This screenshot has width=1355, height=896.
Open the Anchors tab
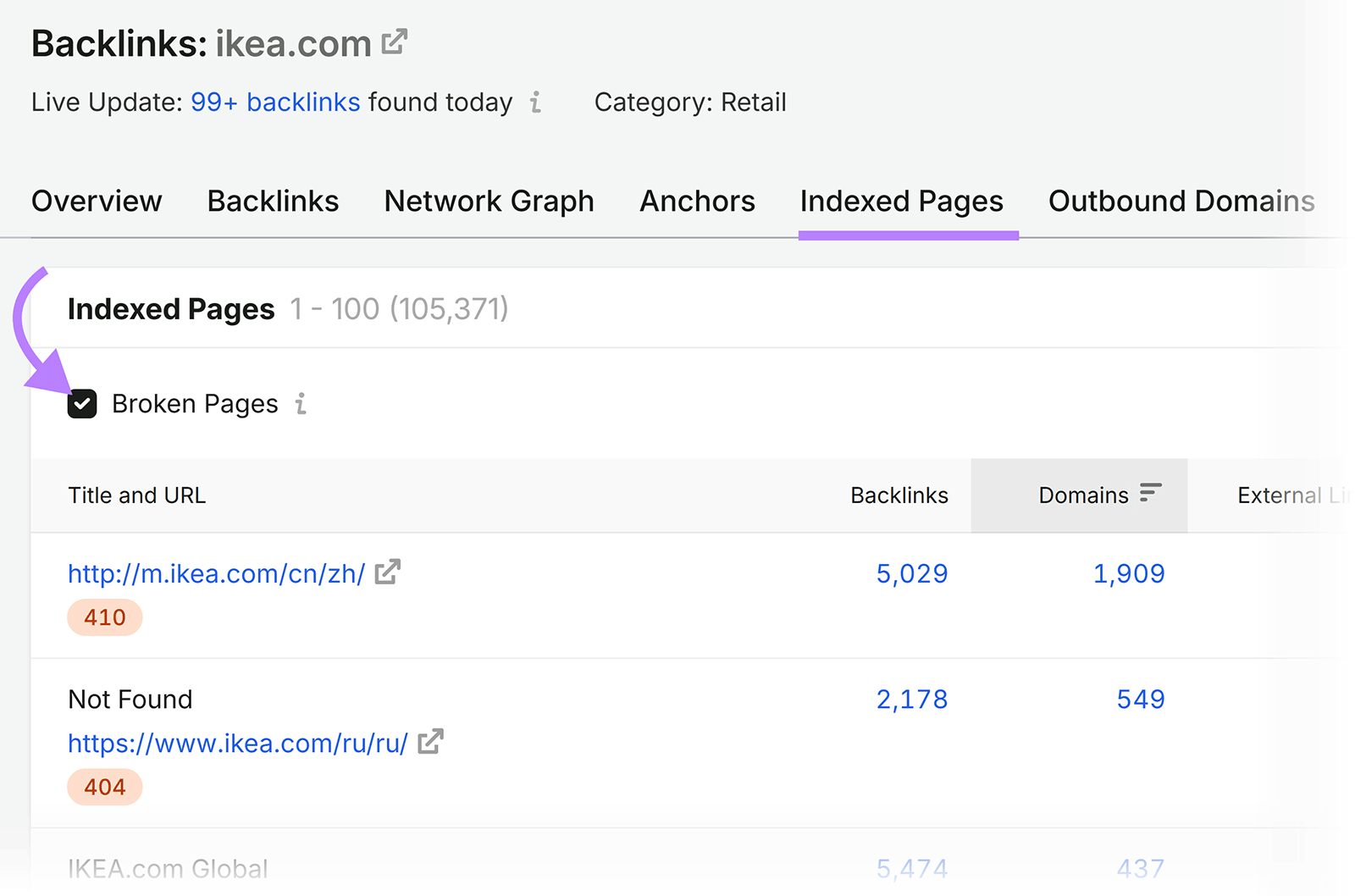(697, 202)
